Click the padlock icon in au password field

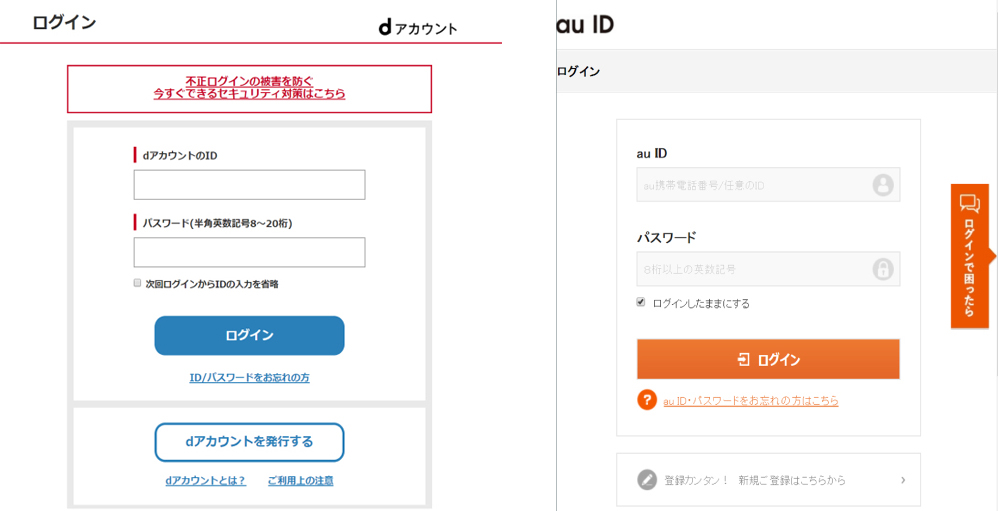point(883,269)
